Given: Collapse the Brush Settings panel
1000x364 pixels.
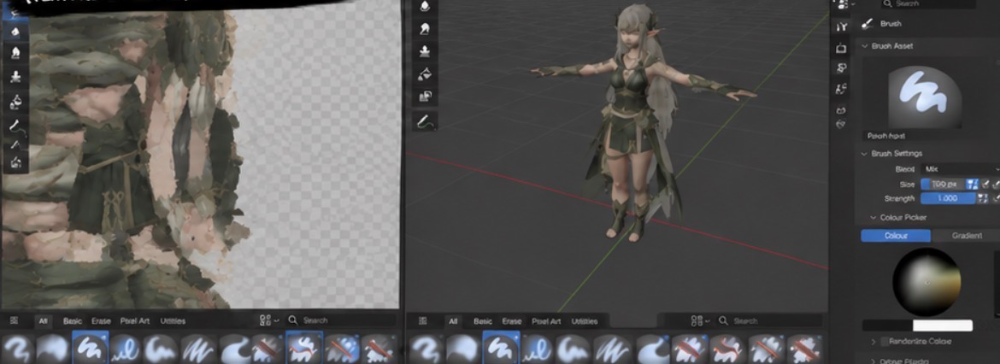Looking at the screenshot, I should (x=865, y=154).
